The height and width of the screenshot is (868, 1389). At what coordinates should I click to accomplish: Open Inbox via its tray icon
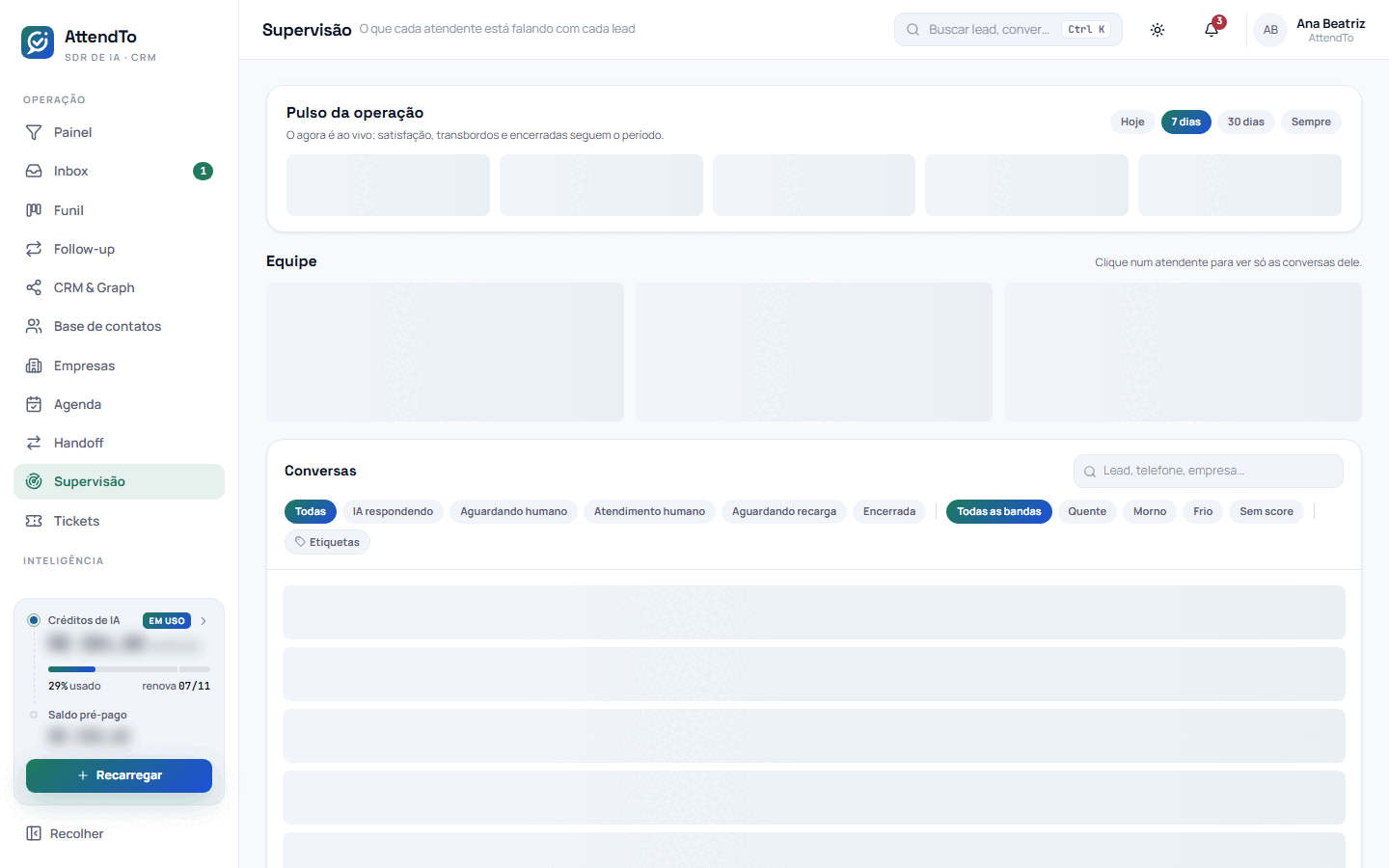pos(34,171)
